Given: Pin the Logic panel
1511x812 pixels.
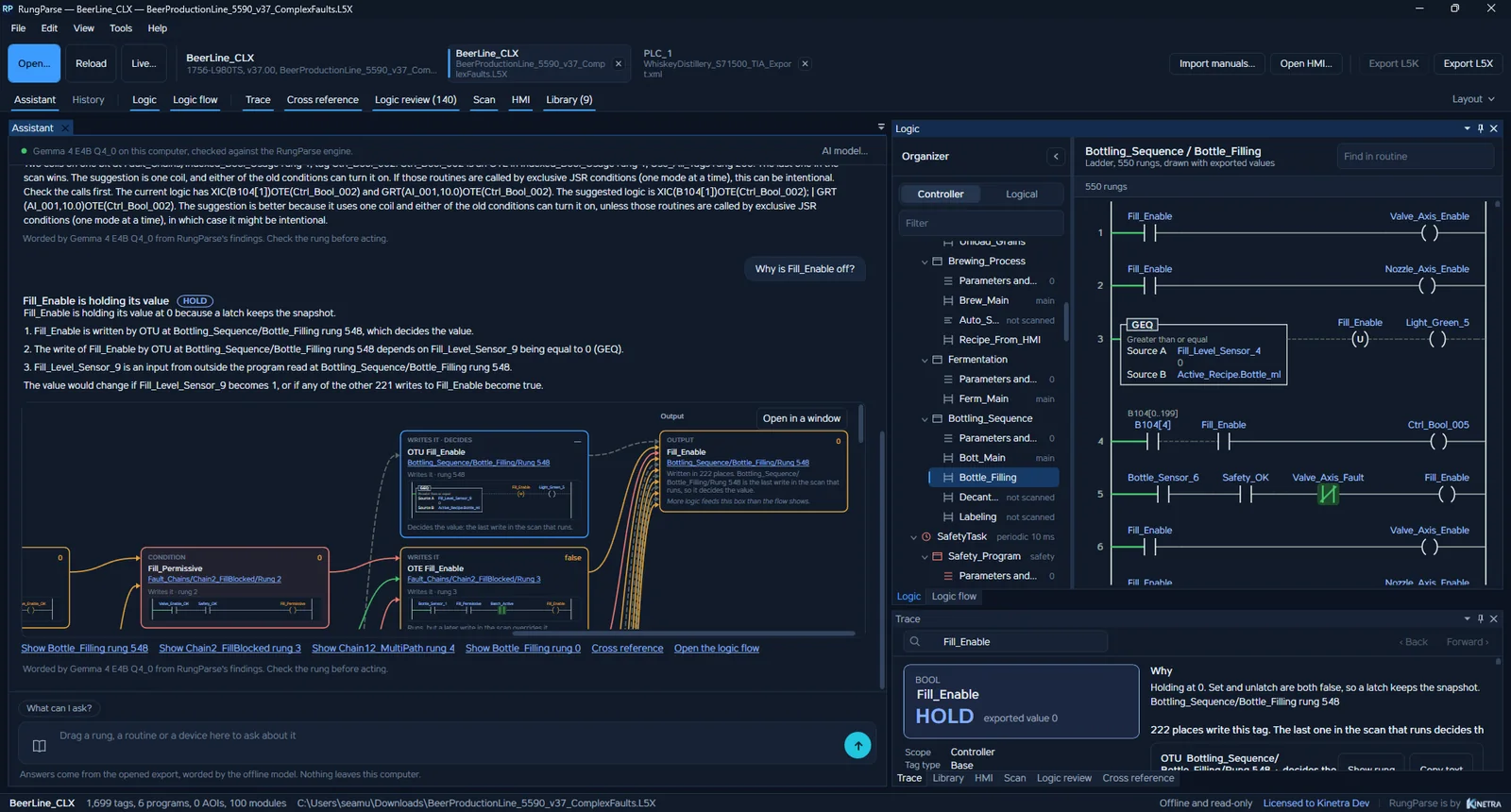Looking at the screenshot, I should [1480, 128].
